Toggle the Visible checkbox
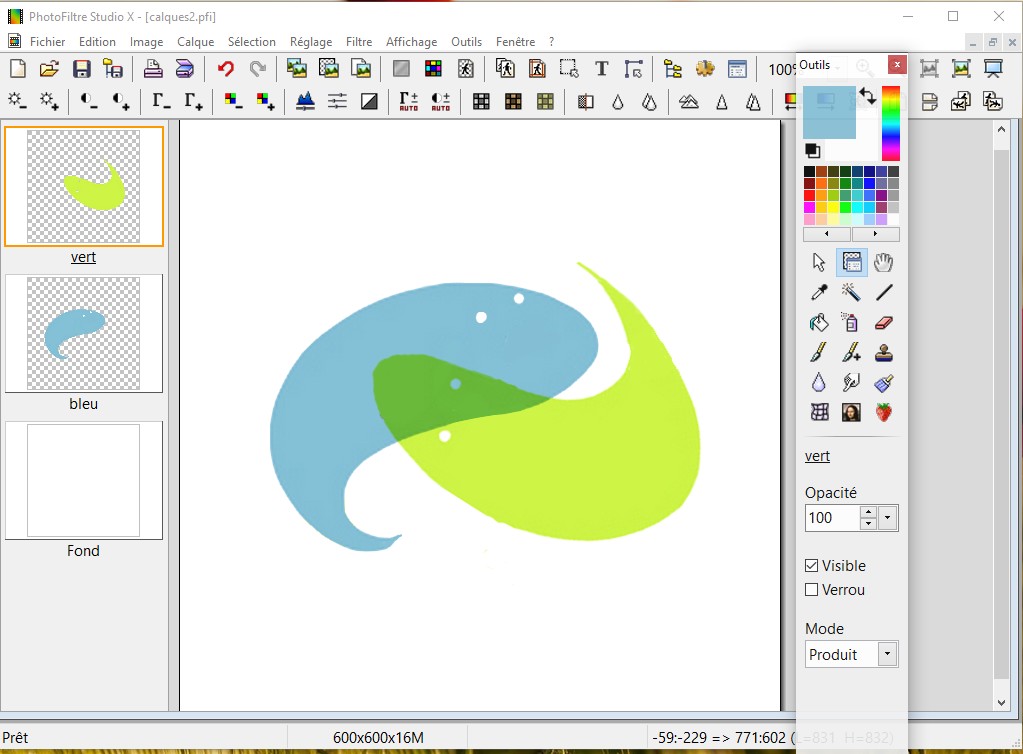This screenshot has width=1023, height=754. click(812, 566)
